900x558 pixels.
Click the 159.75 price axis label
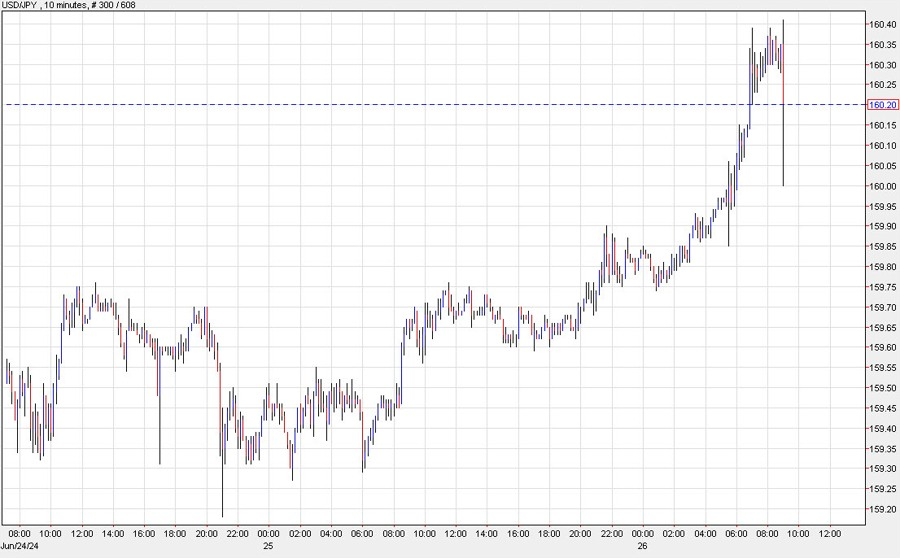point(883,287)
